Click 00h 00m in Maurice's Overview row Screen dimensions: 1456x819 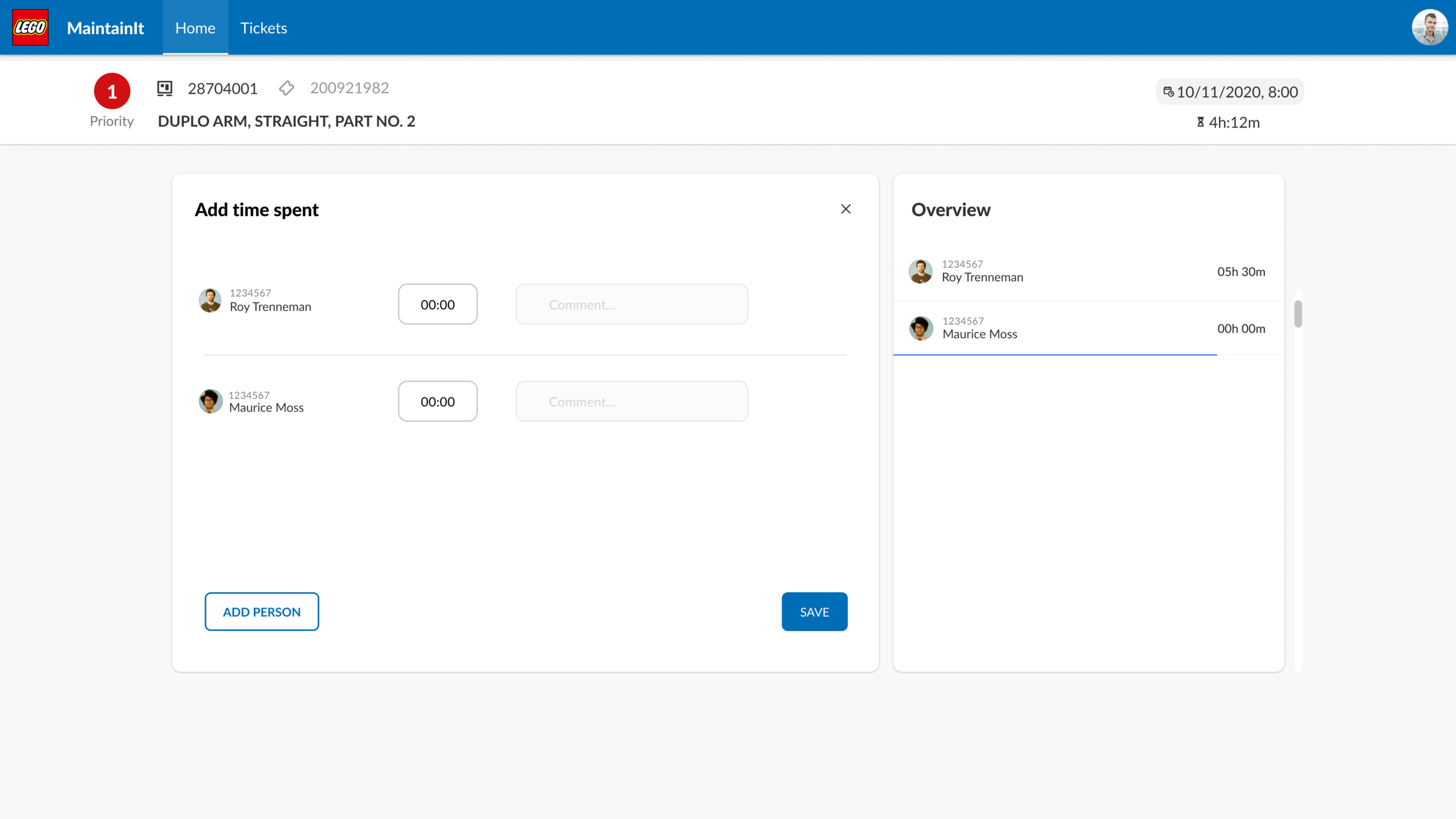(x=1241, y=329)
